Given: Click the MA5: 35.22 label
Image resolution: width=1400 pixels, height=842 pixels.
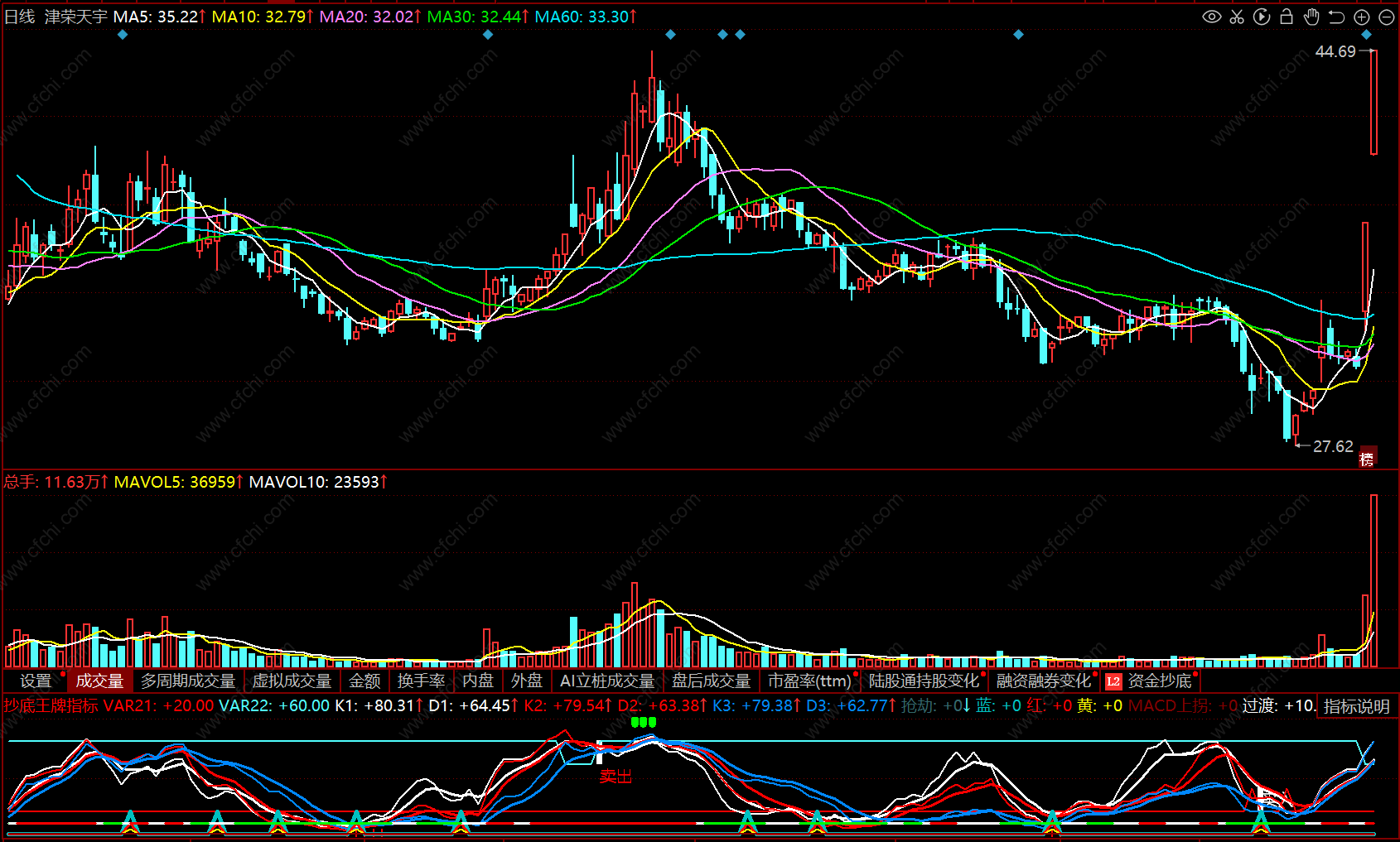Looking at the screenshot, I should [159, 17].
